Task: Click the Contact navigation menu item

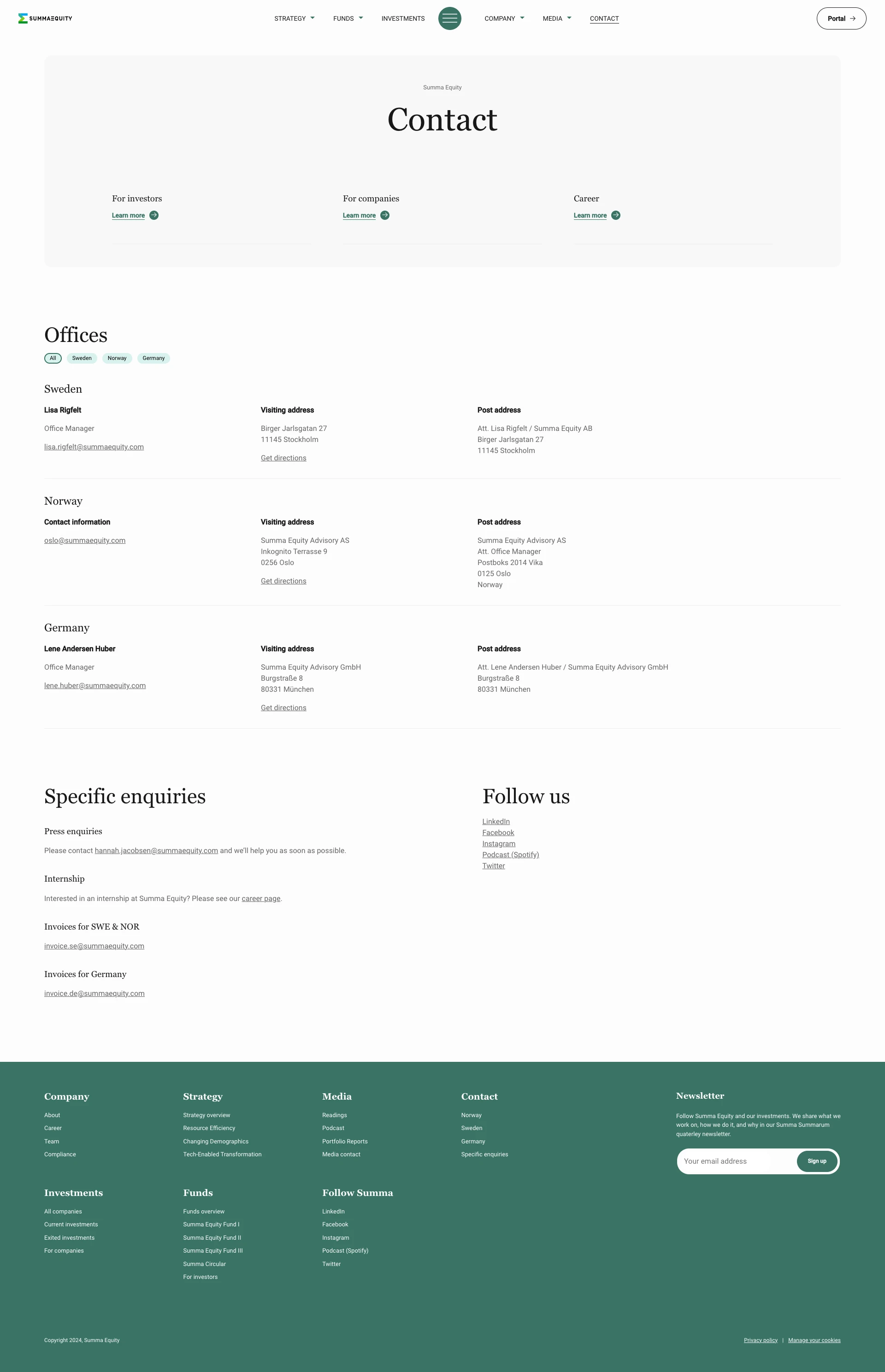Action: click(x=604, y=18)
